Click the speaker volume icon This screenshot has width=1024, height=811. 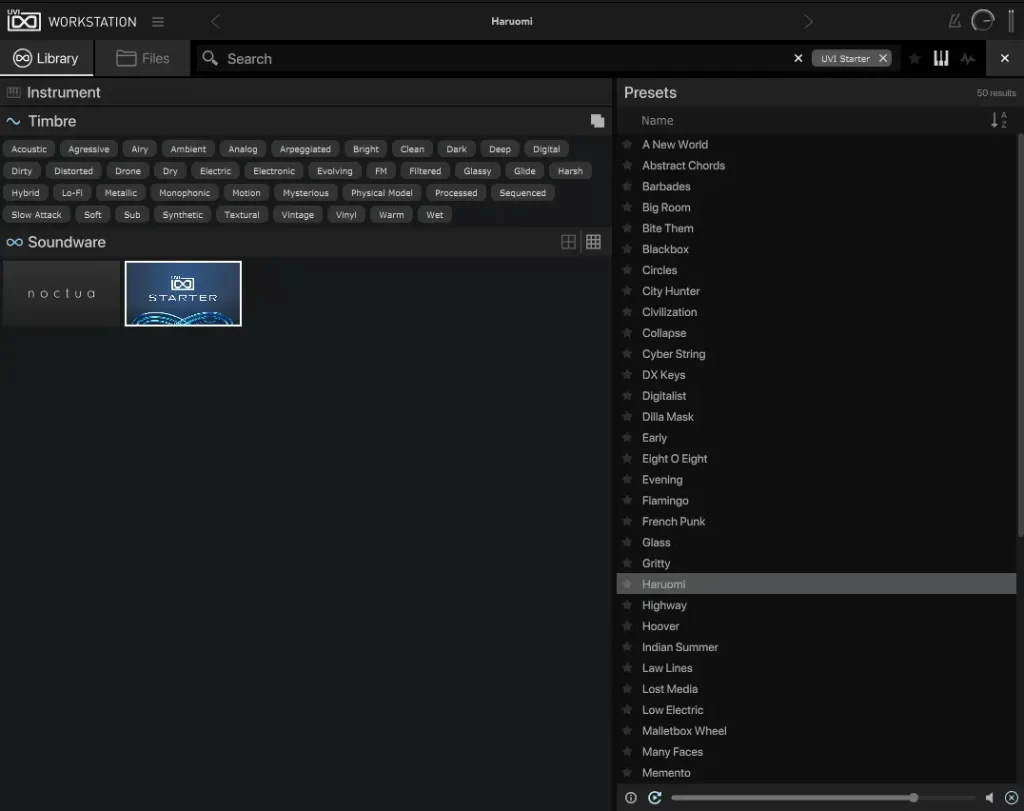[989, 797]
